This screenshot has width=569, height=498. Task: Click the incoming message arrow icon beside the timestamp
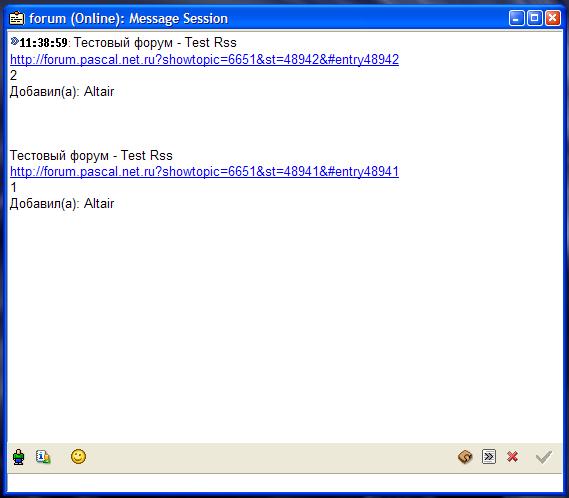tap(14, 41)
